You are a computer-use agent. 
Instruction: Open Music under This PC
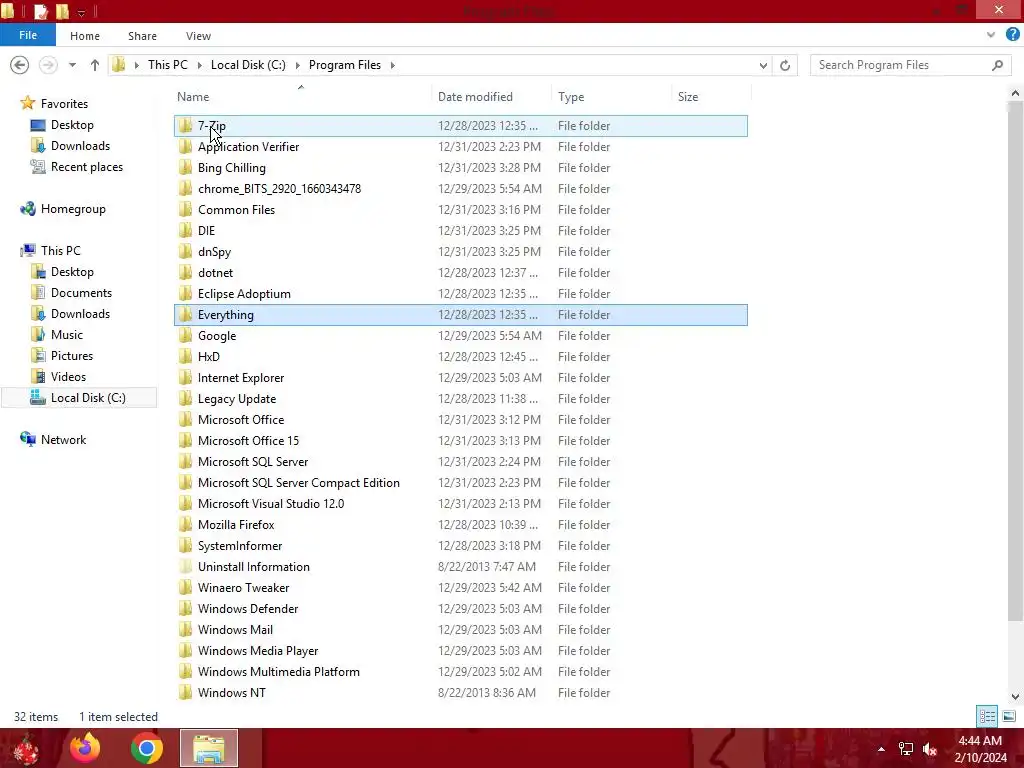coord(67,334)
